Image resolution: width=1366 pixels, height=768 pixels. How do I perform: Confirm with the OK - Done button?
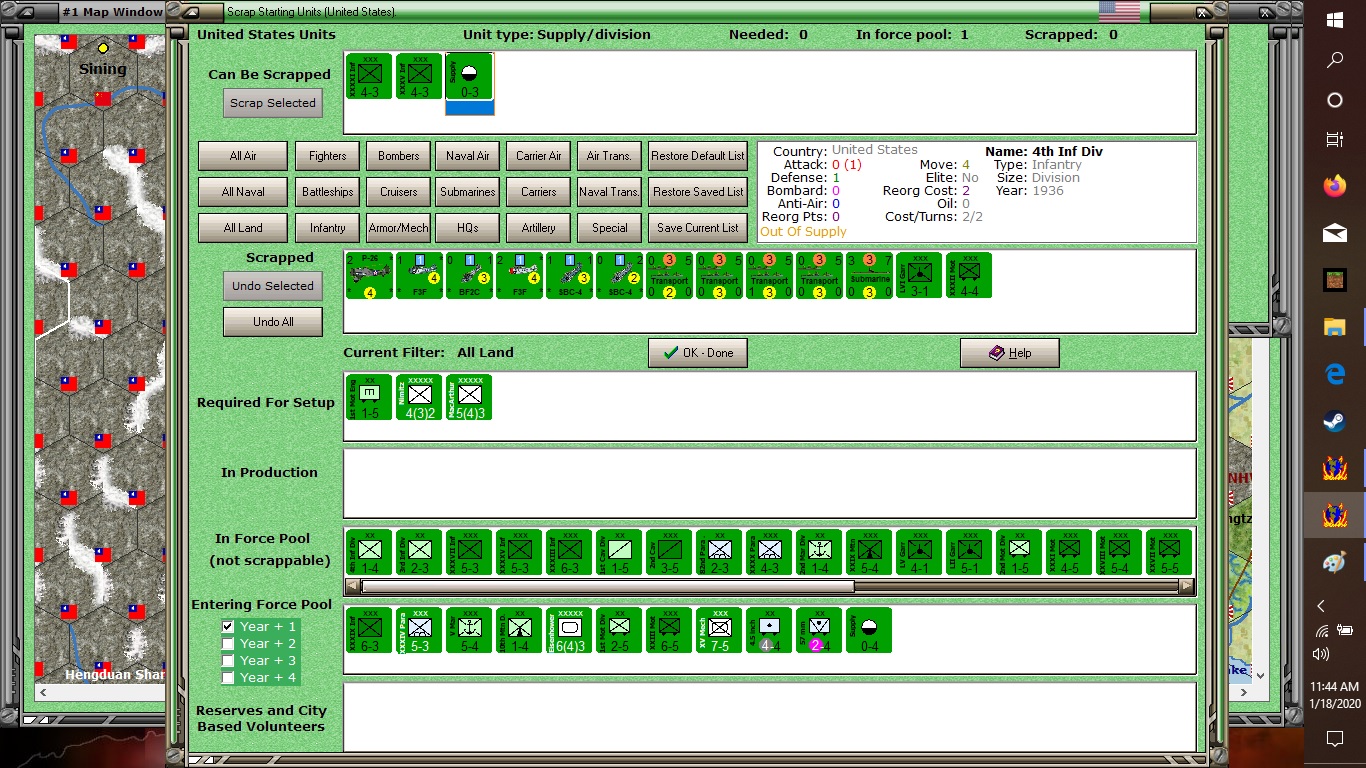click(698, 353)
